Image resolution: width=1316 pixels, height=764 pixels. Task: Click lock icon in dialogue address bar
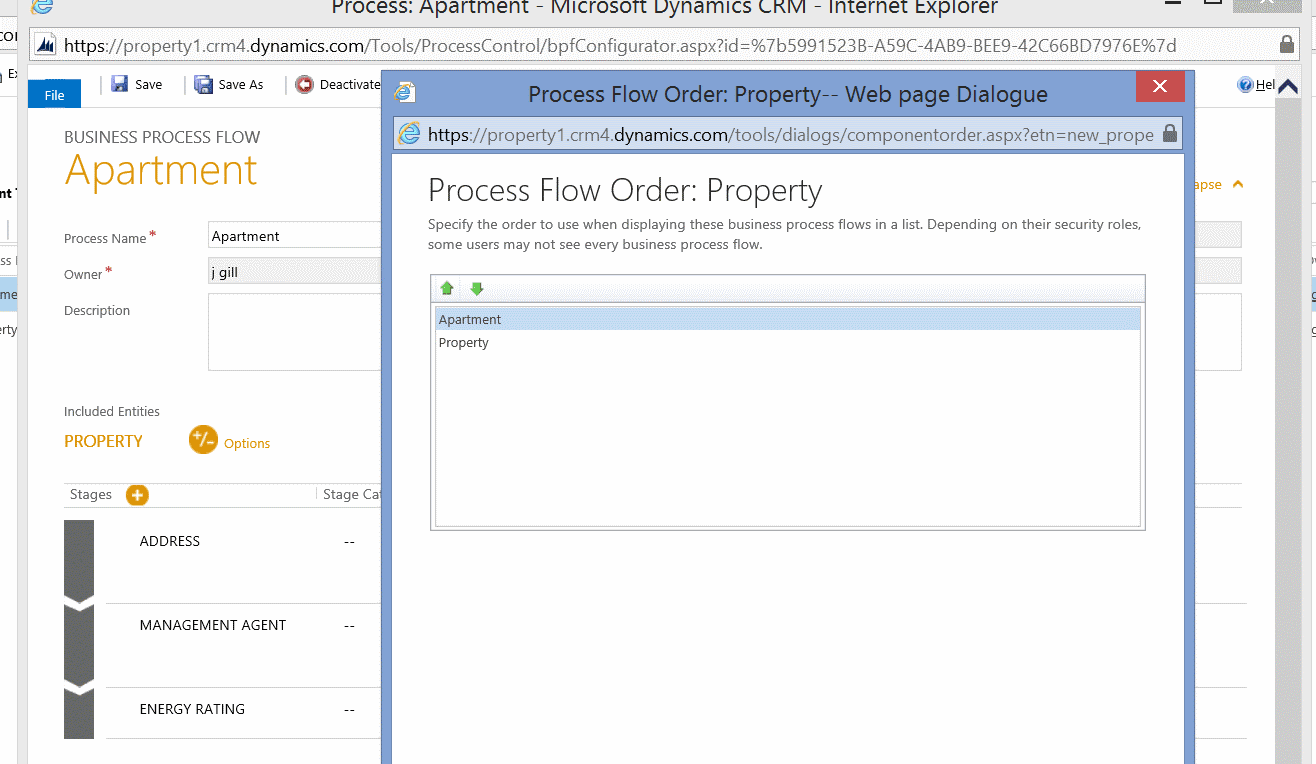pos(1169,134)
